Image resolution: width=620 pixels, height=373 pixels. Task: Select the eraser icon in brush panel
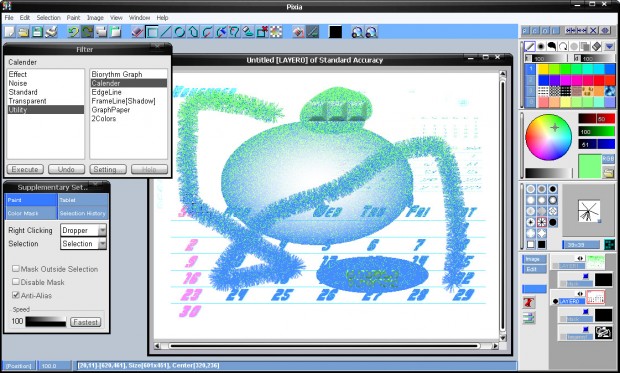tap(596, 46)
